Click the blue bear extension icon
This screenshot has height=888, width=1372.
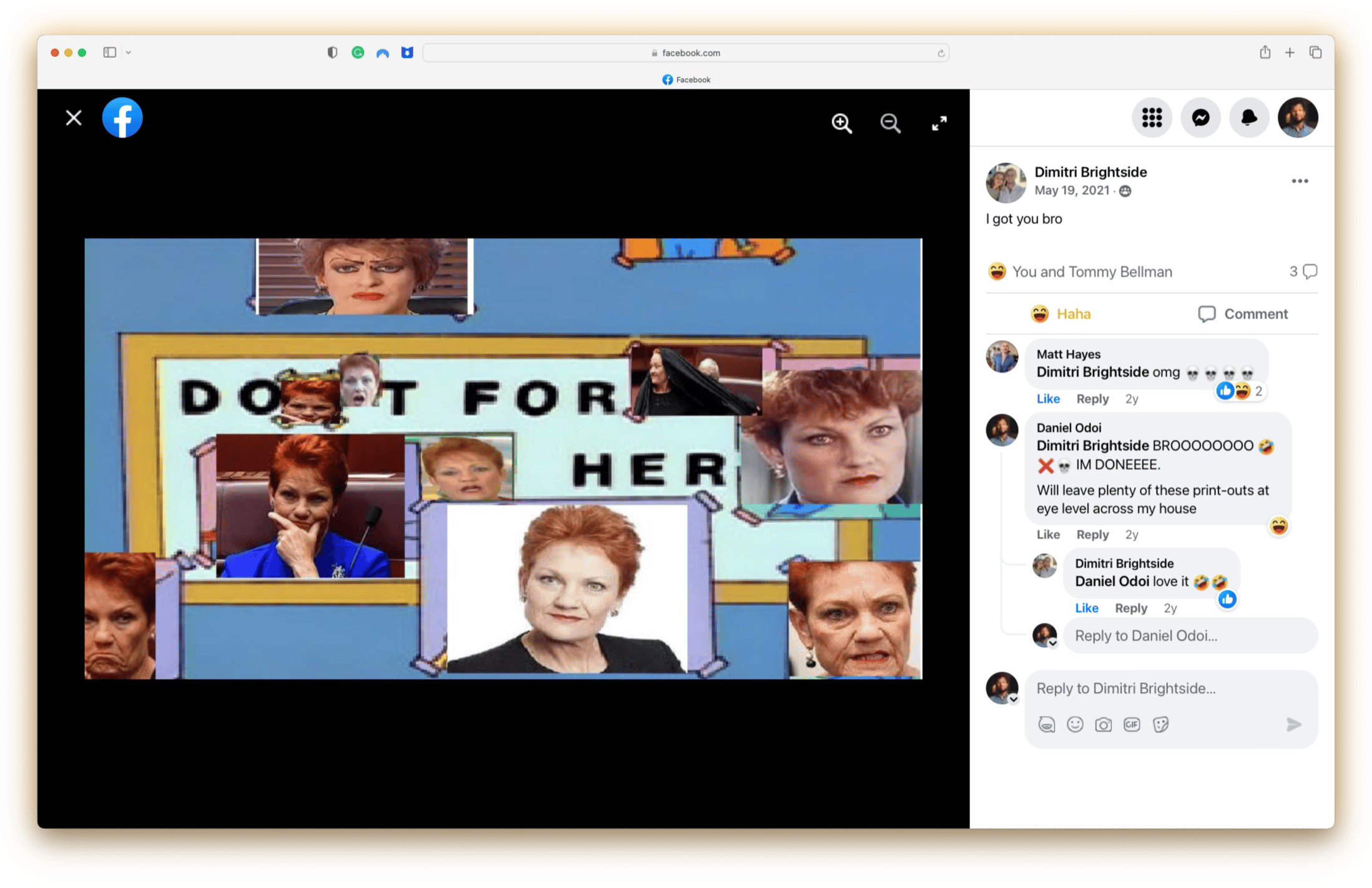[407, 52]
